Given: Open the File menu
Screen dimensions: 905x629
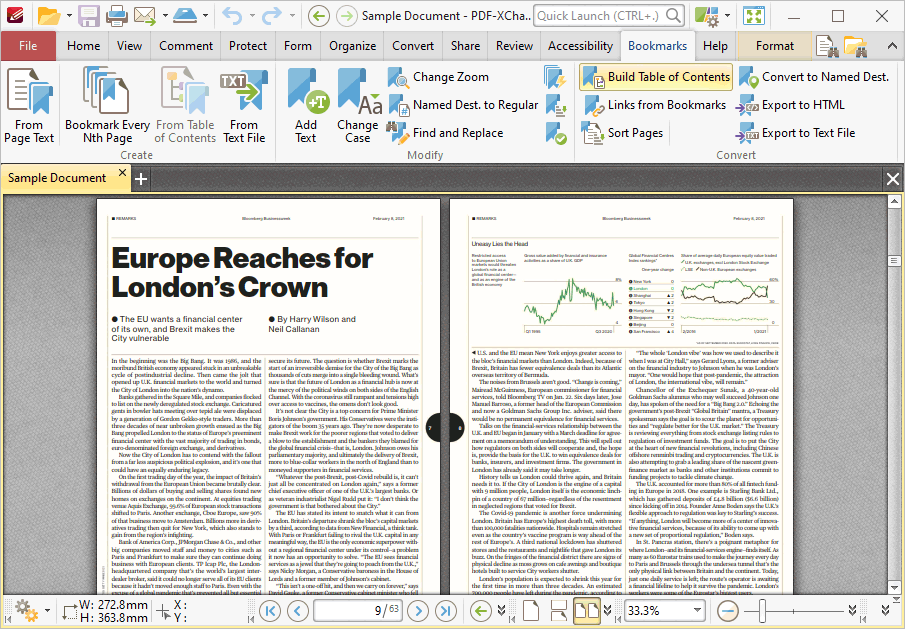Looking at the screenshot, I should (x=28, y=45).
